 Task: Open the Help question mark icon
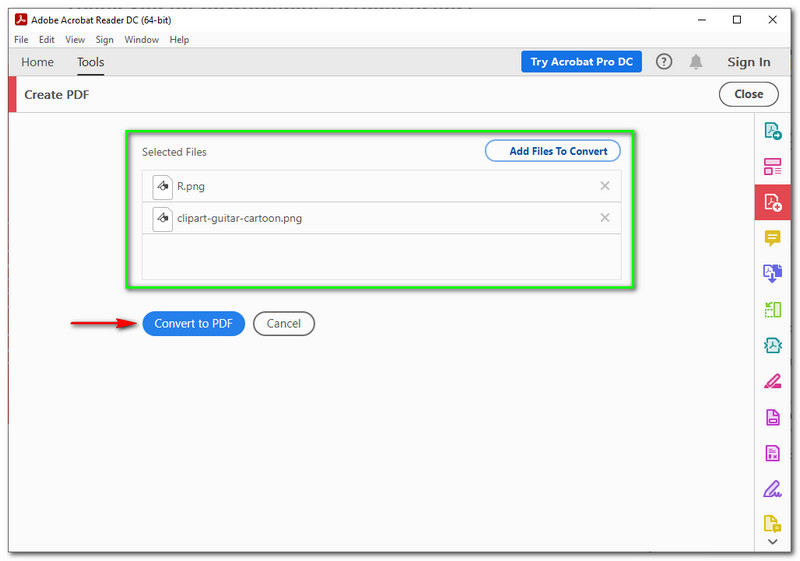pyautogui.click(x=664, y=62)
